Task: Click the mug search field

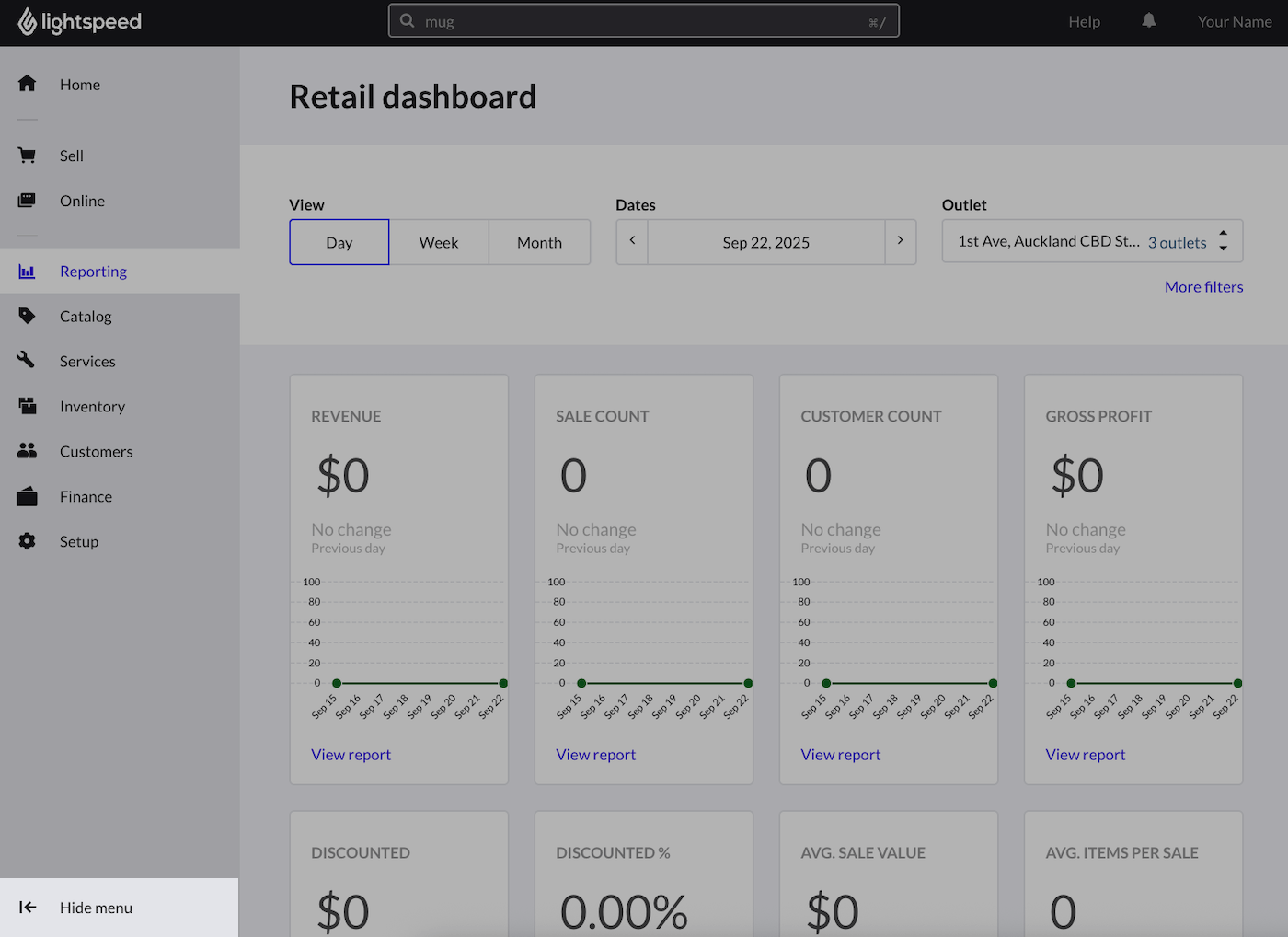Action: (x=644, y=20)
